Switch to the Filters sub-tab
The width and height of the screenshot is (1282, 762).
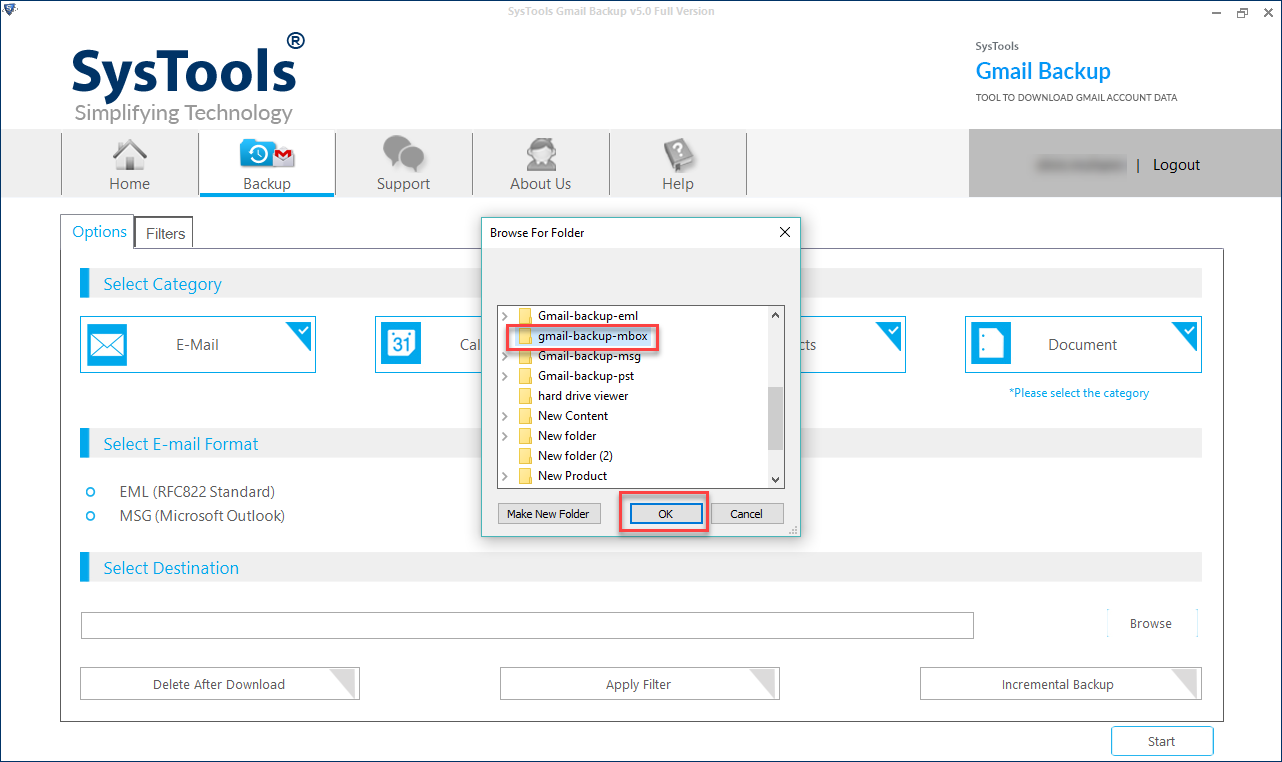pos(165,233)
